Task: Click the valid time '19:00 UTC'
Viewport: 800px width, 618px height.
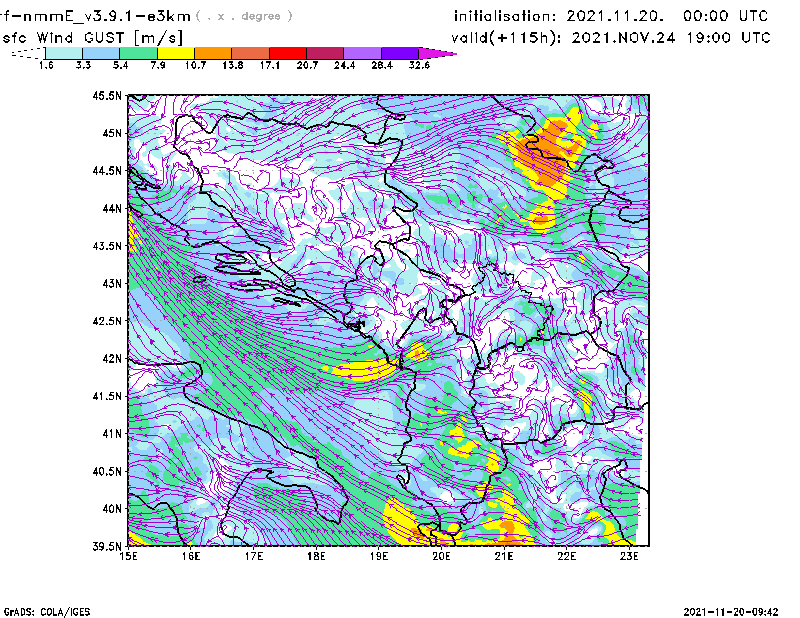Action: tap(729, 38)
